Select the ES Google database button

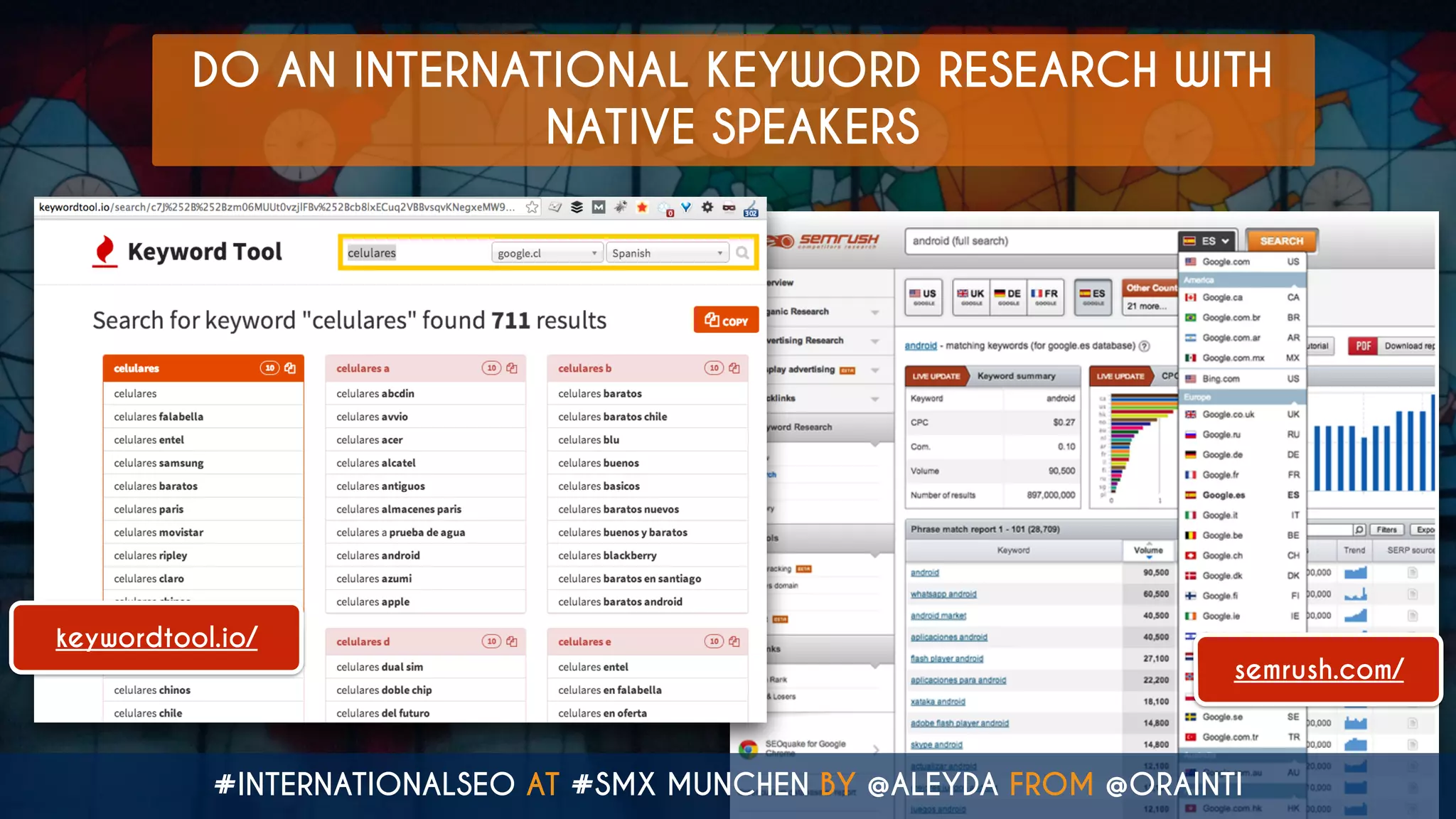point(1093,296)
